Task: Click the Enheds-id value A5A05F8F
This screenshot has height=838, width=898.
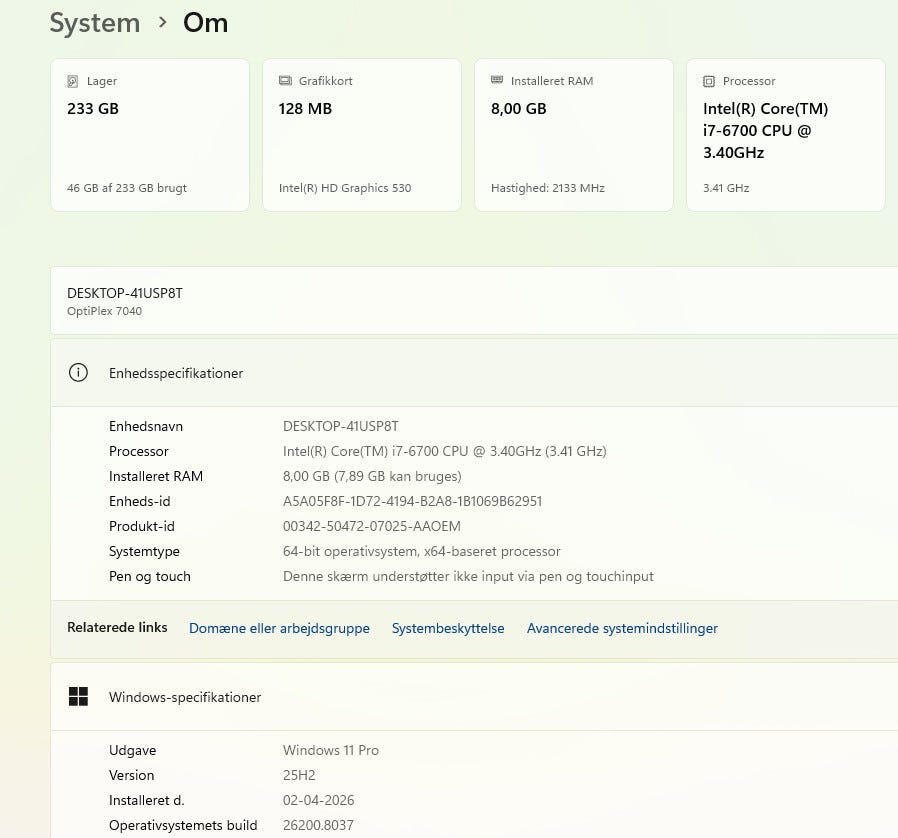Action: [x=412, y=501]
